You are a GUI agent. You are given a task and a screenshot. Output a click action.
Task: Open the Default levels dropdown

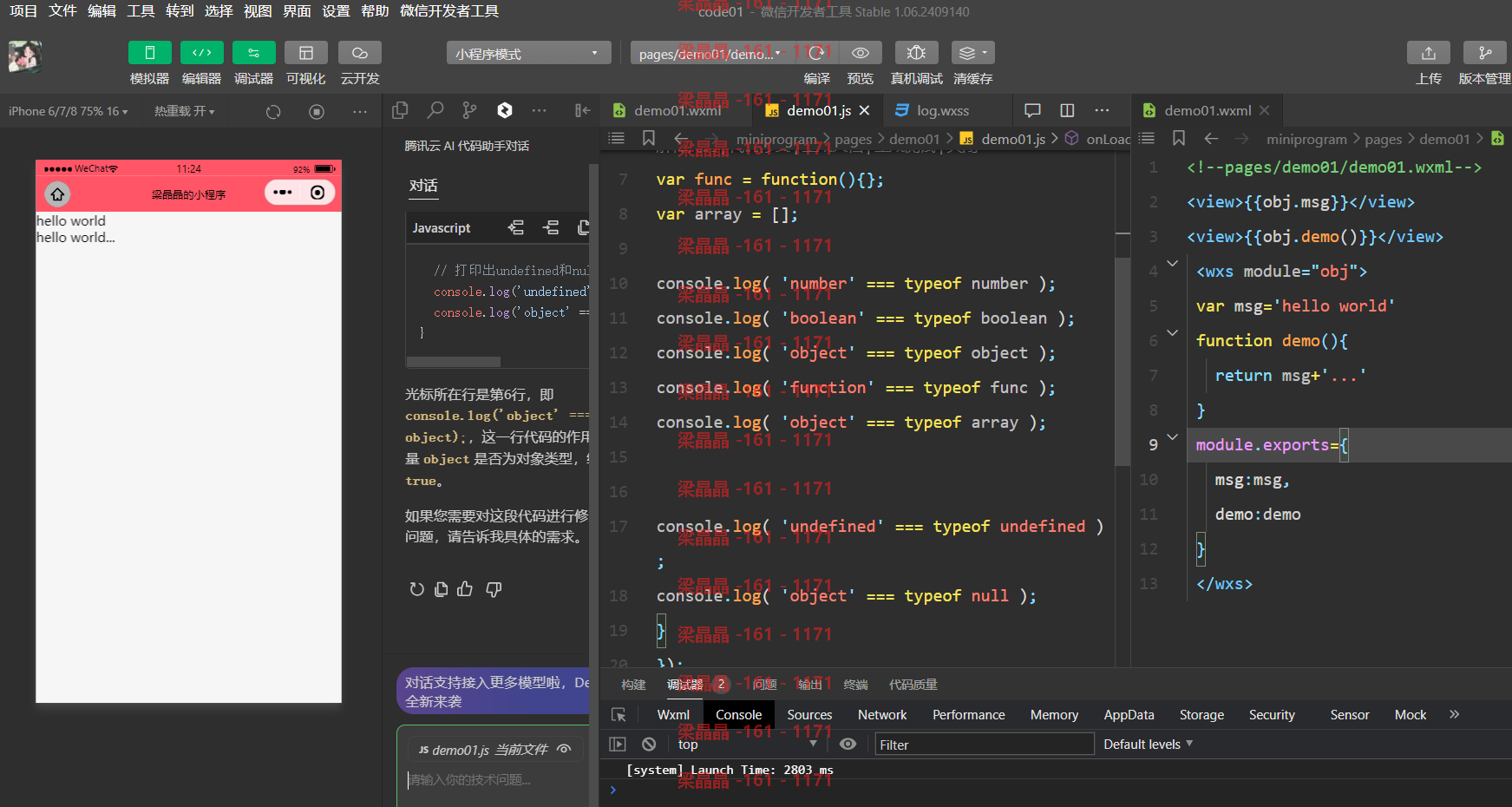(x=1149, y=744)
